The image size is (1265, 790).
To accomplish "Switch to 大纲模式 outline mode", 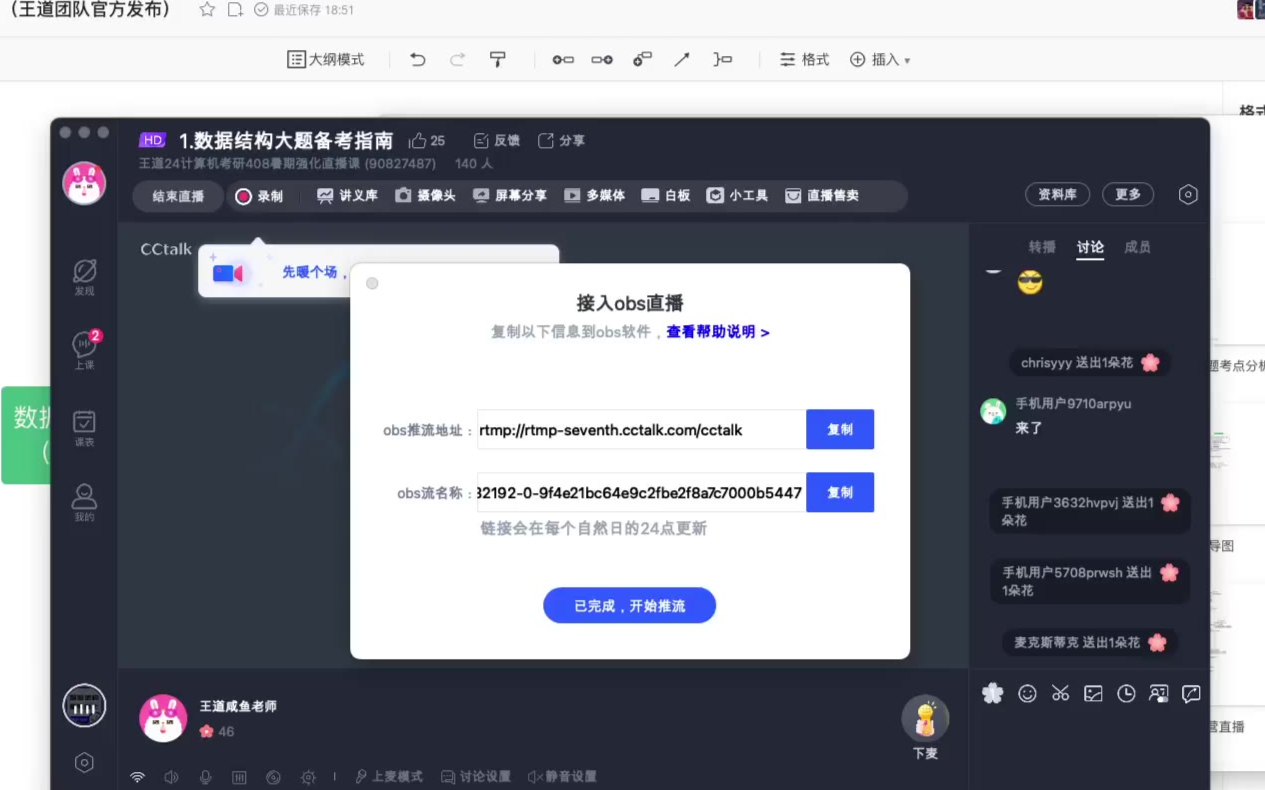I will (326, 60).
